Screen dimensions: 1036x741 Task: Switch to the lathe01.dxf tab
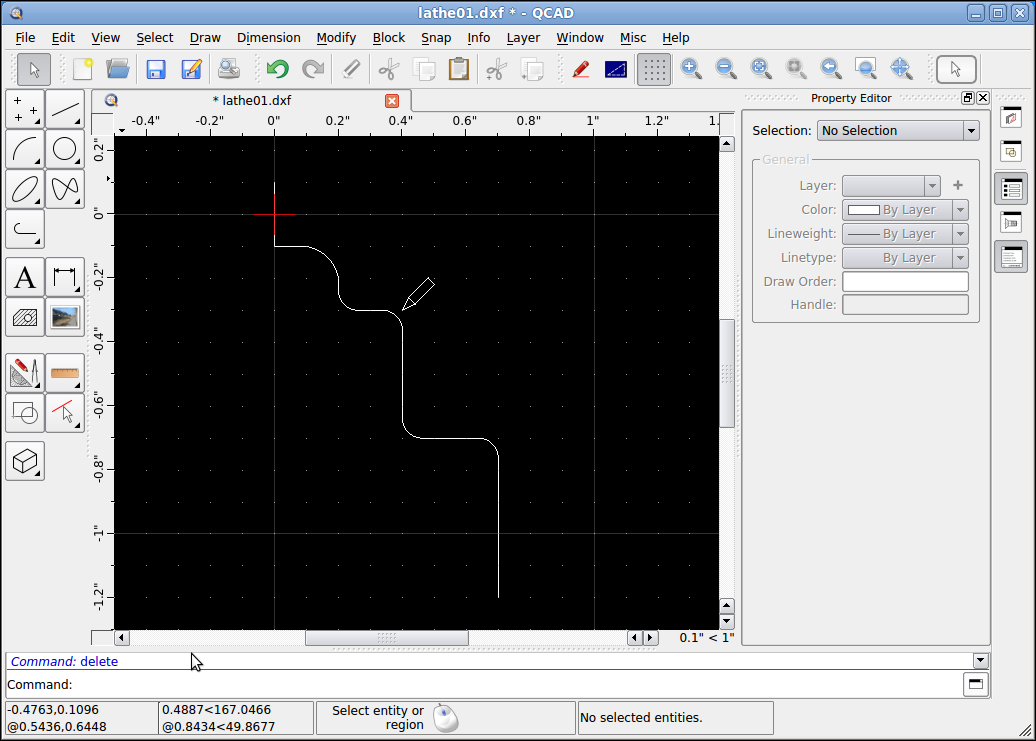[x=251, y=100]
